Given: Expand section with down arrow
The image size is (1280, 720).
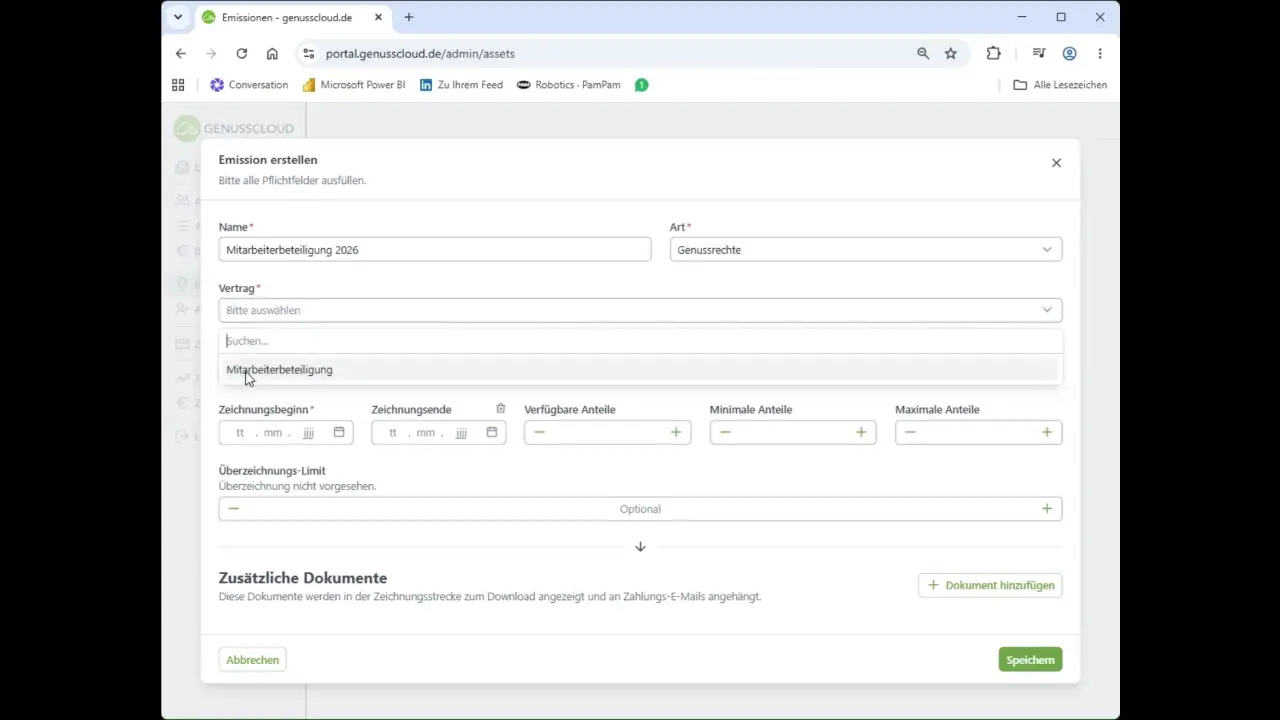Looking at the screenshot, I should click(x=640, y=547).
